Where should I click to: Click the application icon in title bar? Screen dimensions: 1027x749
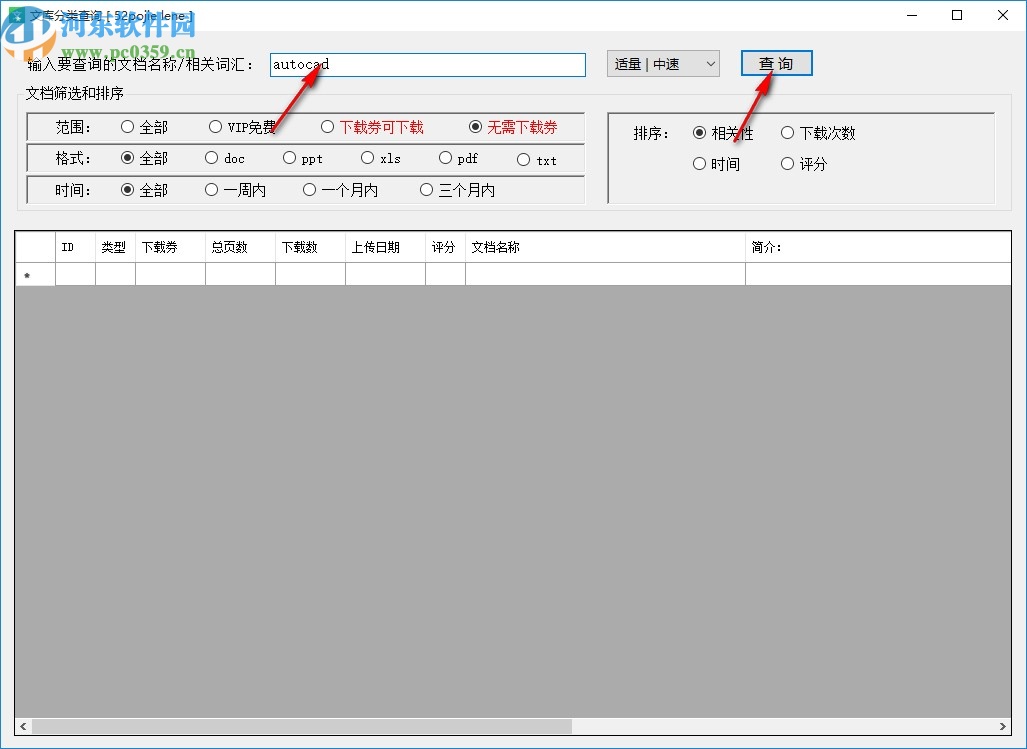(15, 16)
